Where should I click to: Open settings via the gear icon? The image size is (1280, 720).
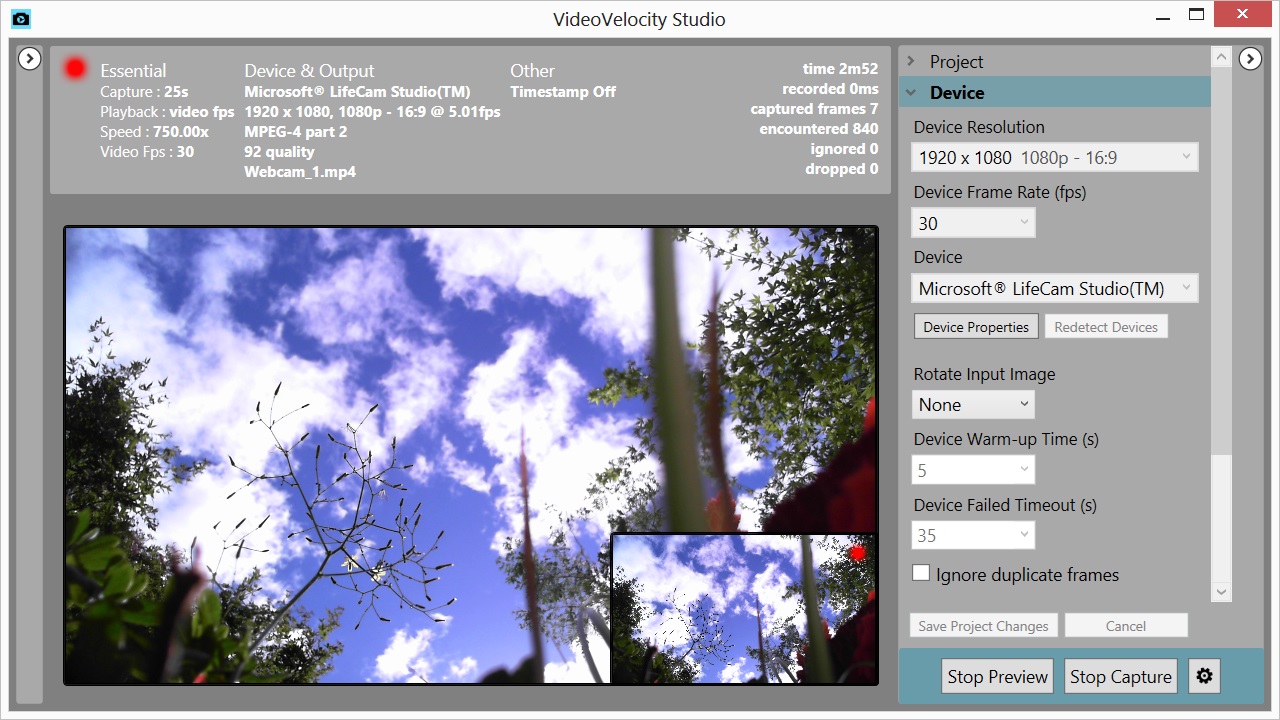pos(1204,676)
